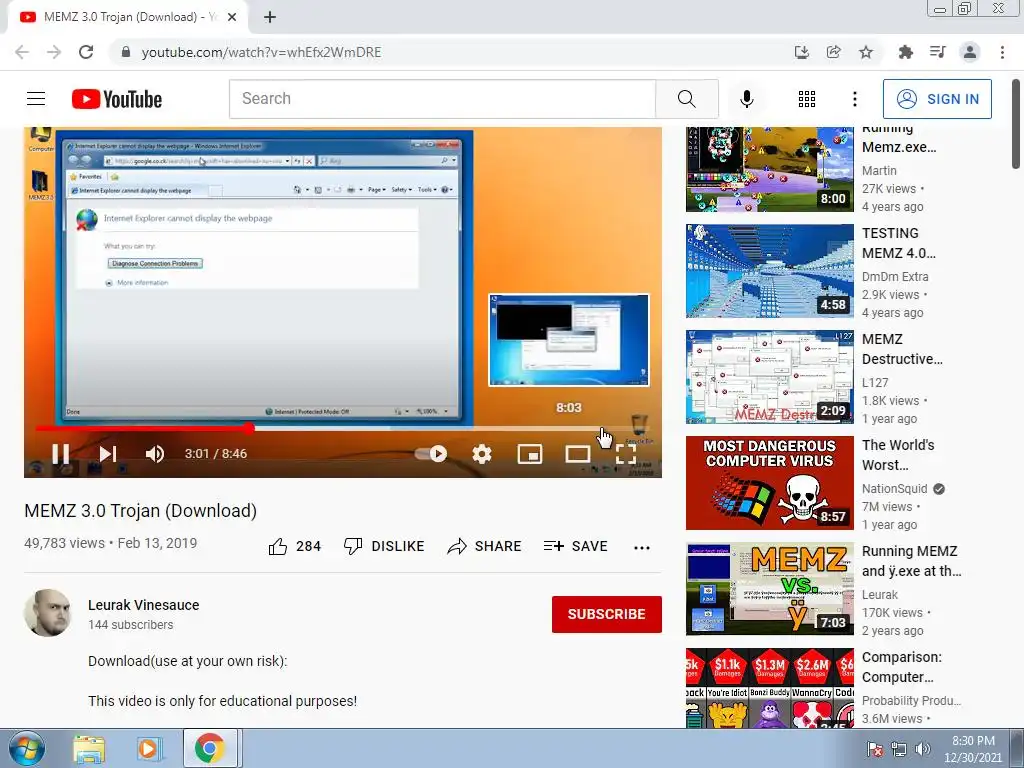This screenshot has width=1024, height=768.
Task: Go forward in the browser
Action: click(x=54, y=52)
